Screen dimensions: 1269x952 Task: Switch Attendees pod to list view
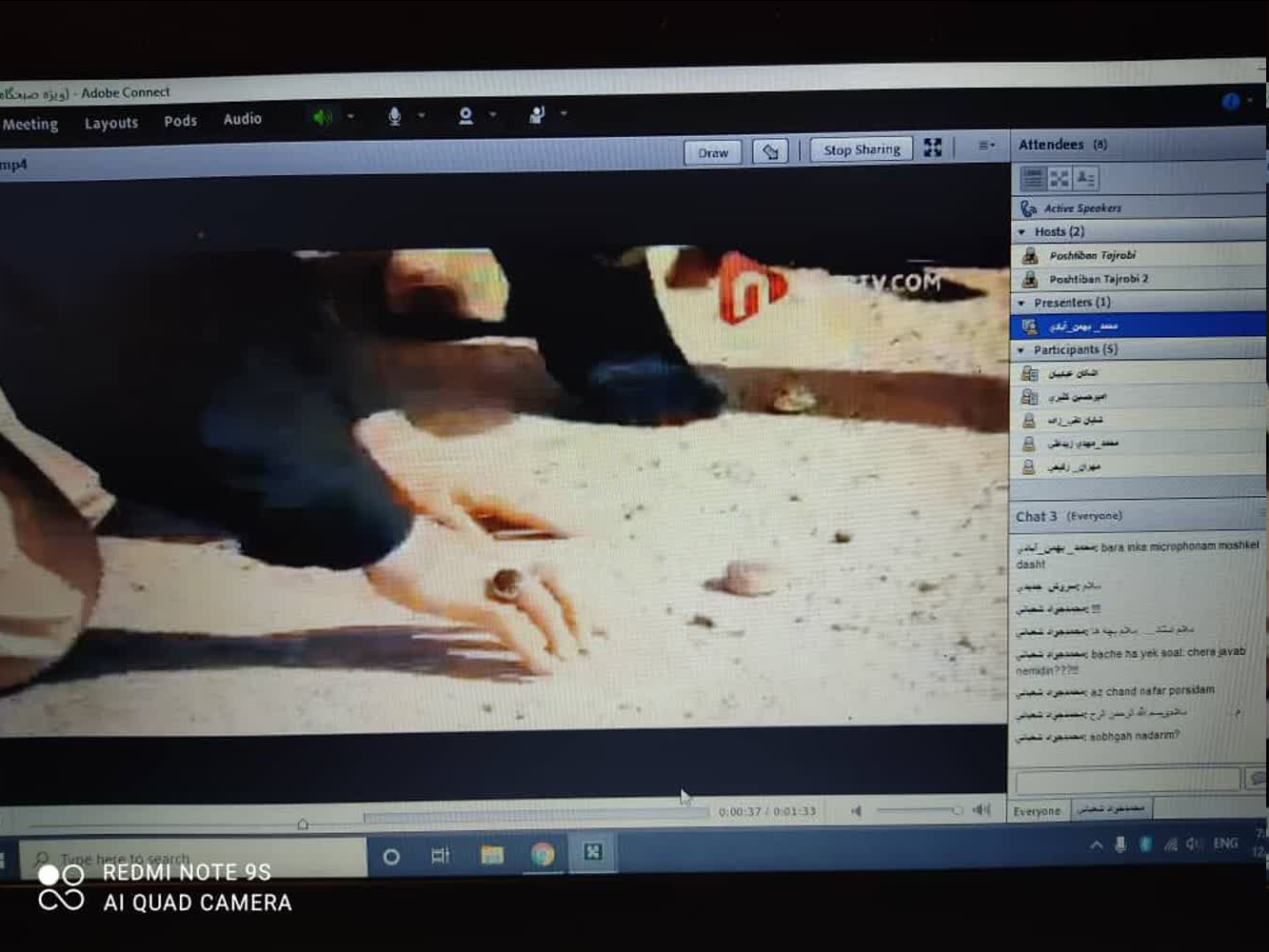[1032, 178]
